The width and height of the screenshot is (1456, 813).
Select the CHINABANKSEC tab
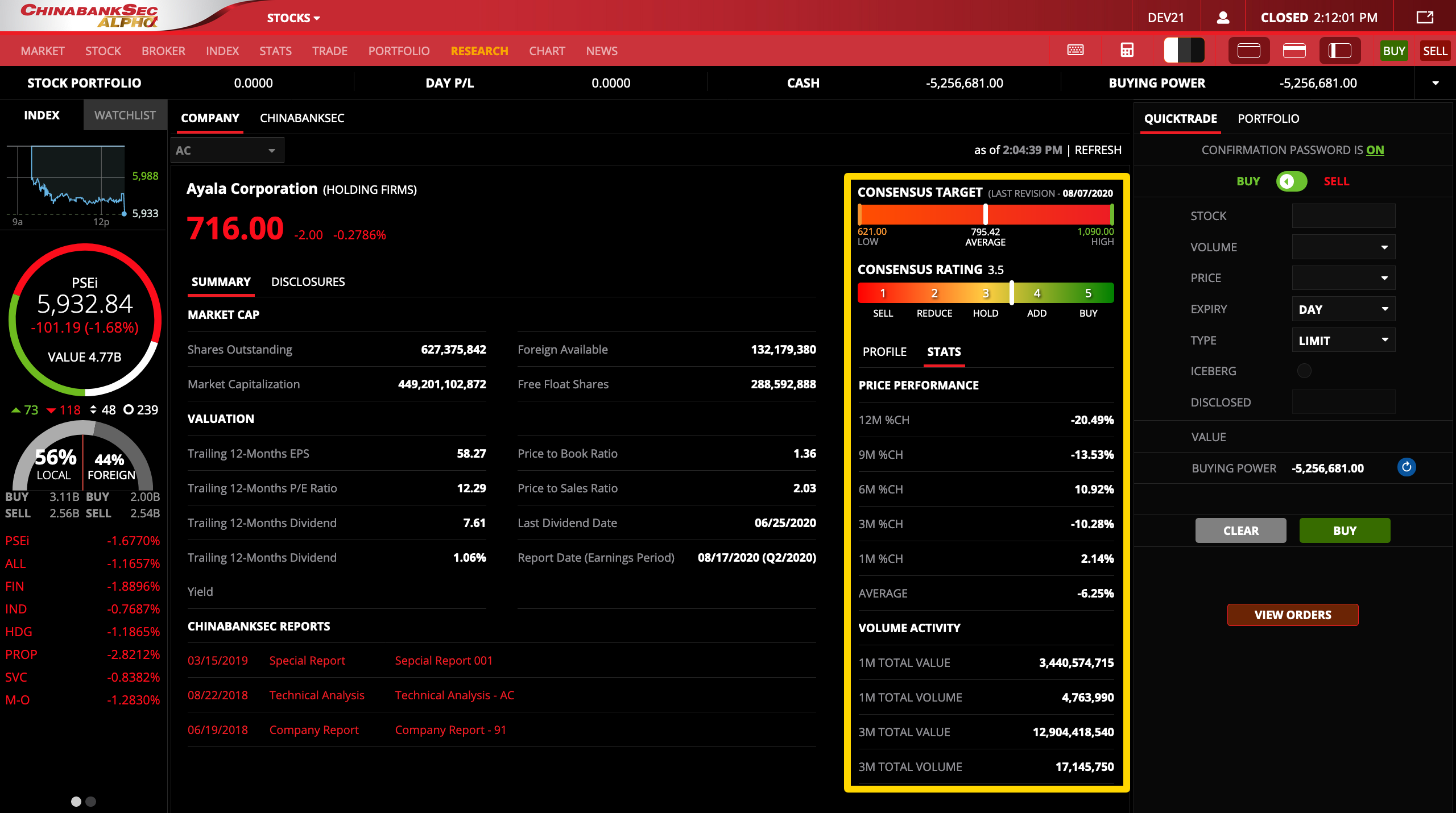[x=302, y=118]
